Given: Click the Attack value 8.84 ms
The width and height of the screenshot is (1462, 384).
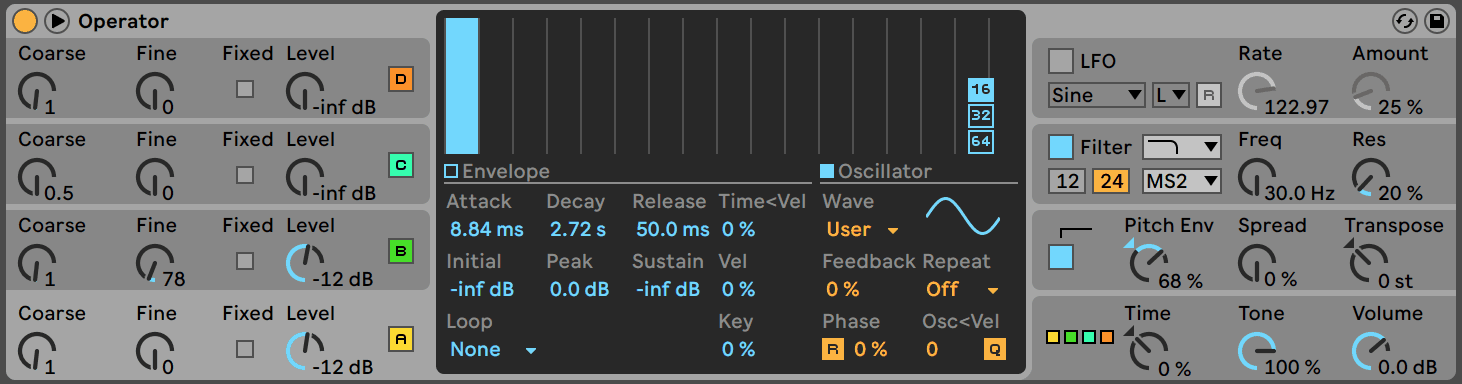Looking at the screenshot, I should coord(487,229).
